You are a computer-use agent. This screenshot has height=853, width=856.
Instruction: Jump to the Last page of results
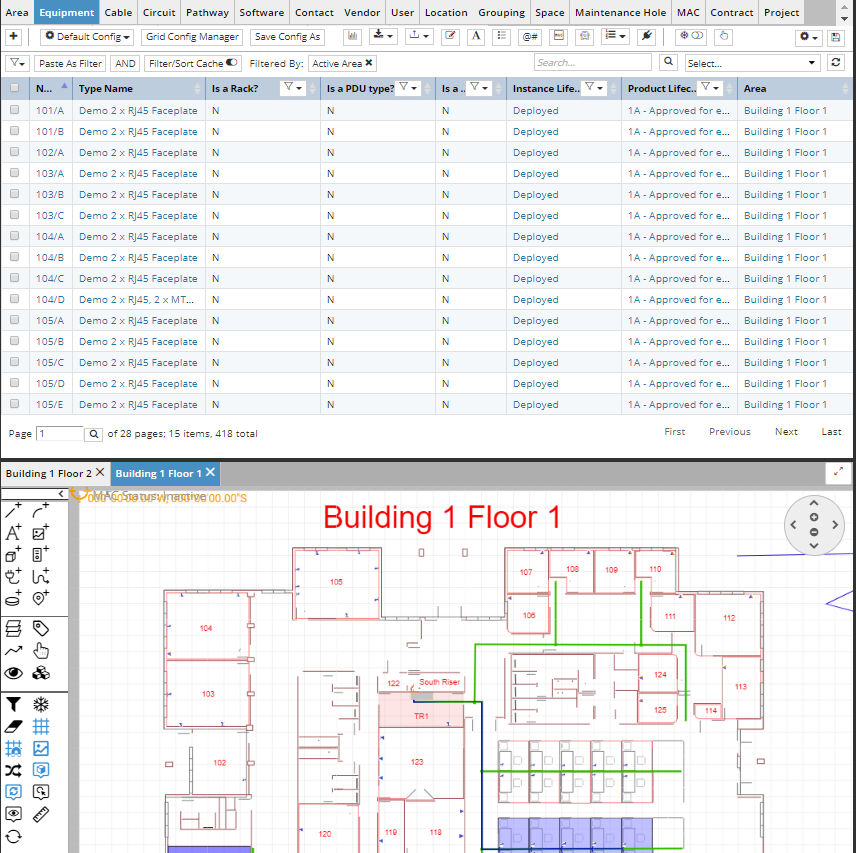(x=831, y=431)
